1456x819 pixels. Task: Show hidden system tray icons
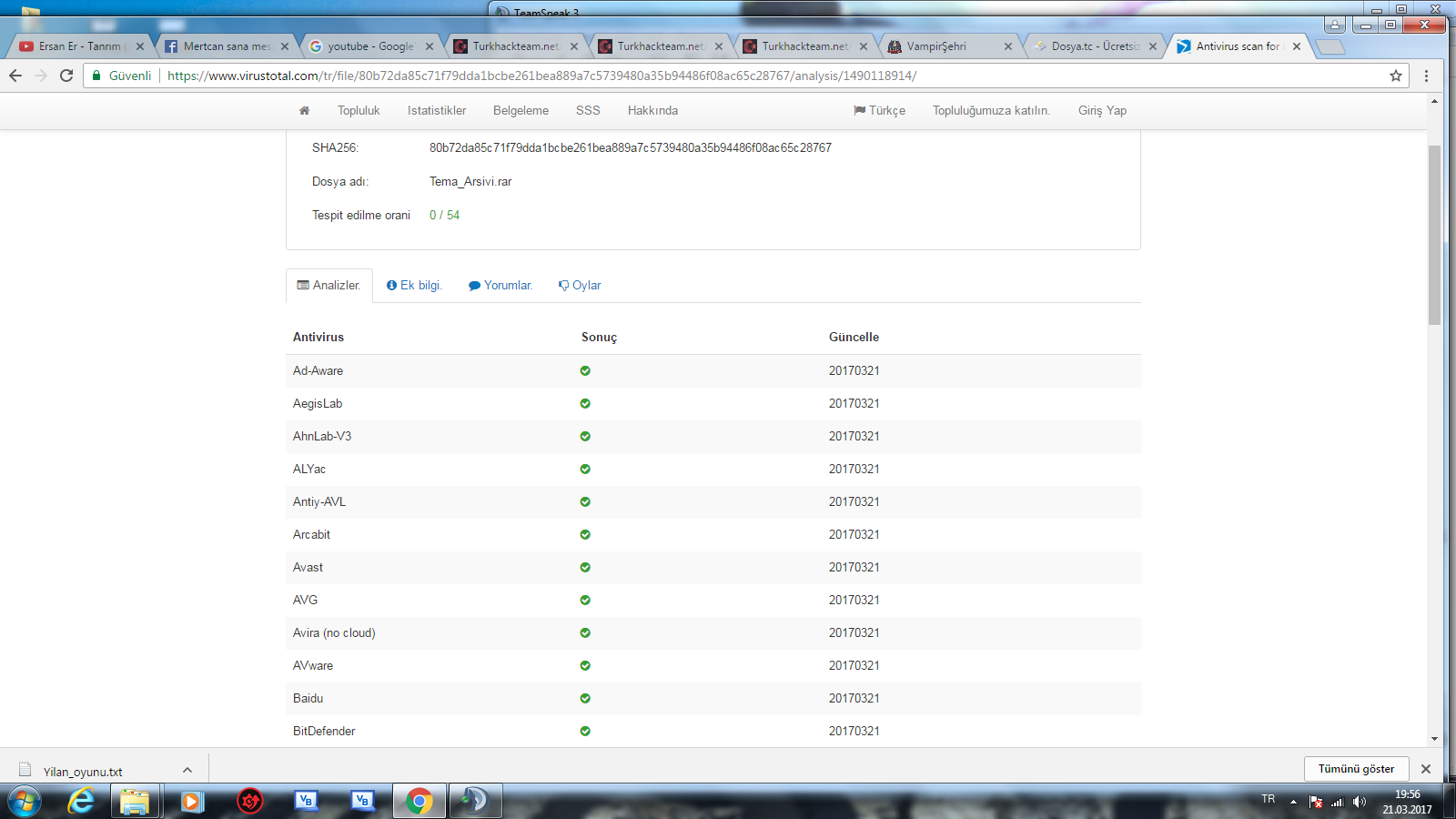coord(1293,802)
